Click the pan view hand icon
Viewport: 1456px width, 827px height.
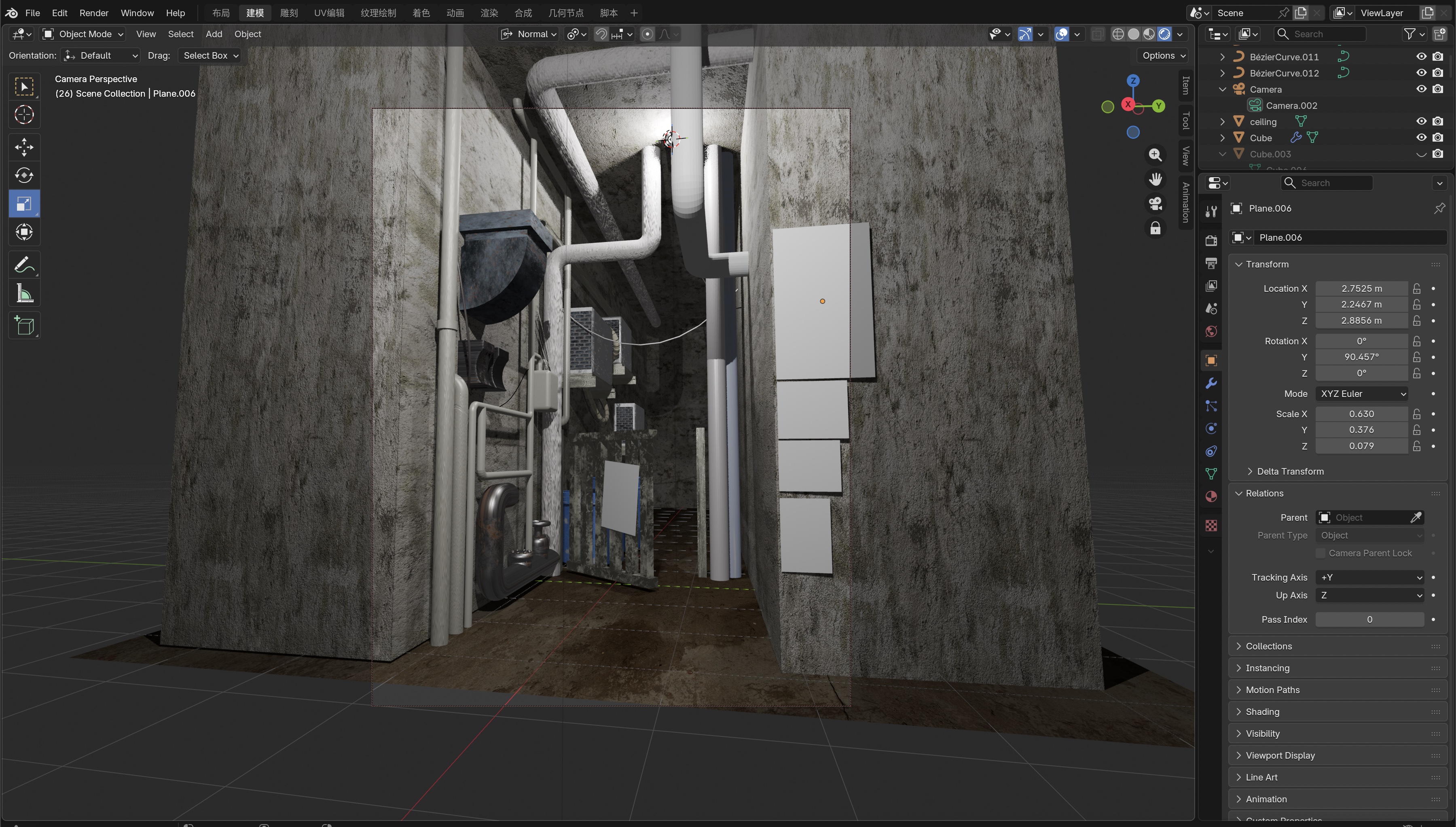coord(1155,180)
